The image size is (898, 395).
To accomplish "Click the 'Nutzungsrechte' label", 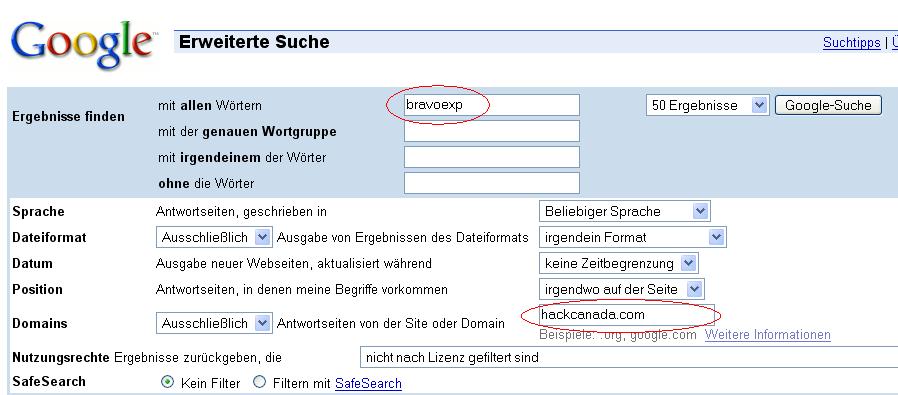I will tap(61, 358).
